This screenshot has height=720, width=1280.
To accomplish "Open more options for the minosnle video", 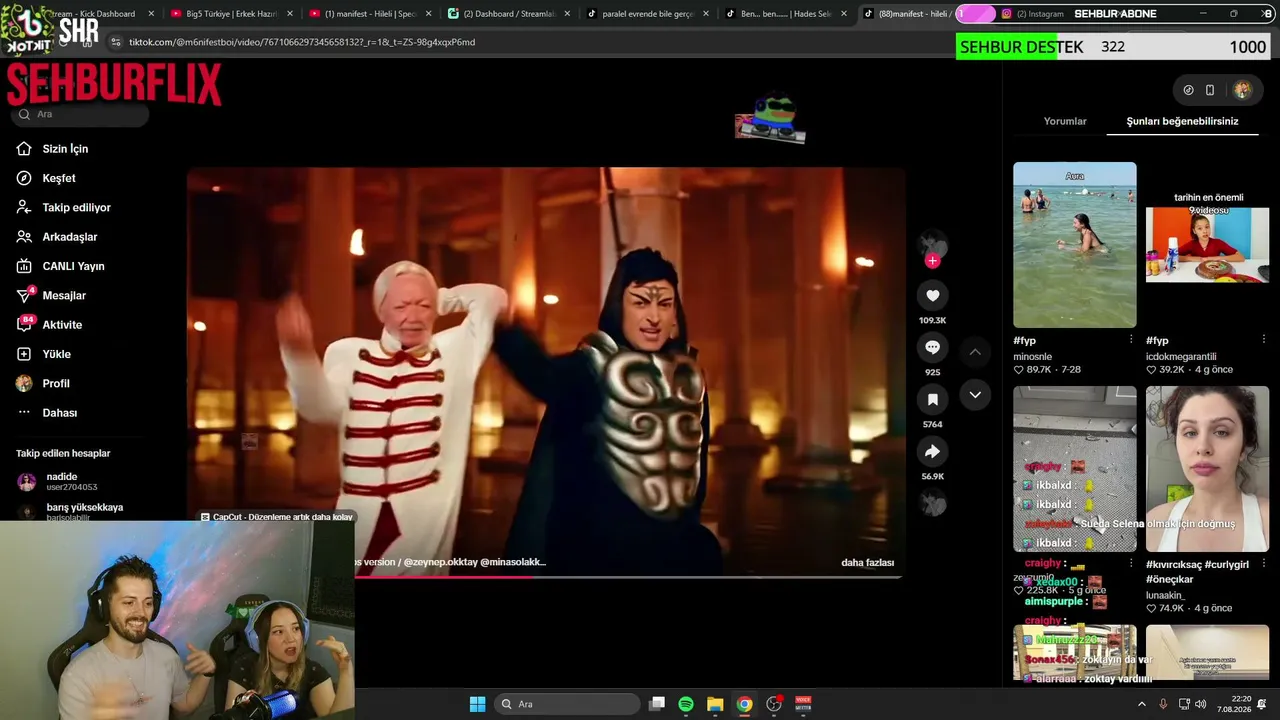I will pyautogui.click(x=1131, y=340).
